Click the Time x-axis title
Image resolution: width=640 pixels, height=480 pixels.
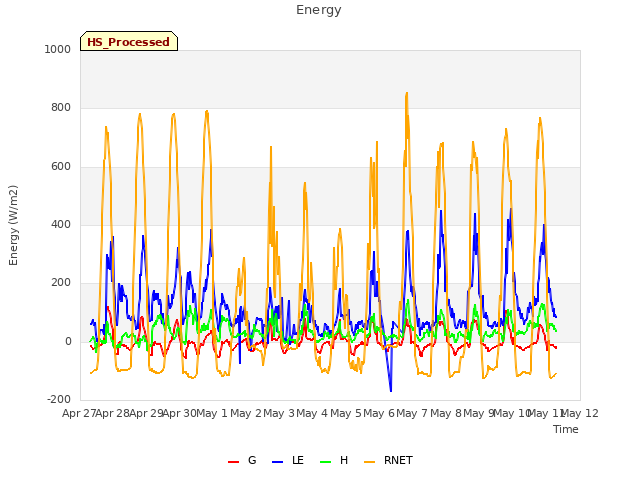point(566,429)
